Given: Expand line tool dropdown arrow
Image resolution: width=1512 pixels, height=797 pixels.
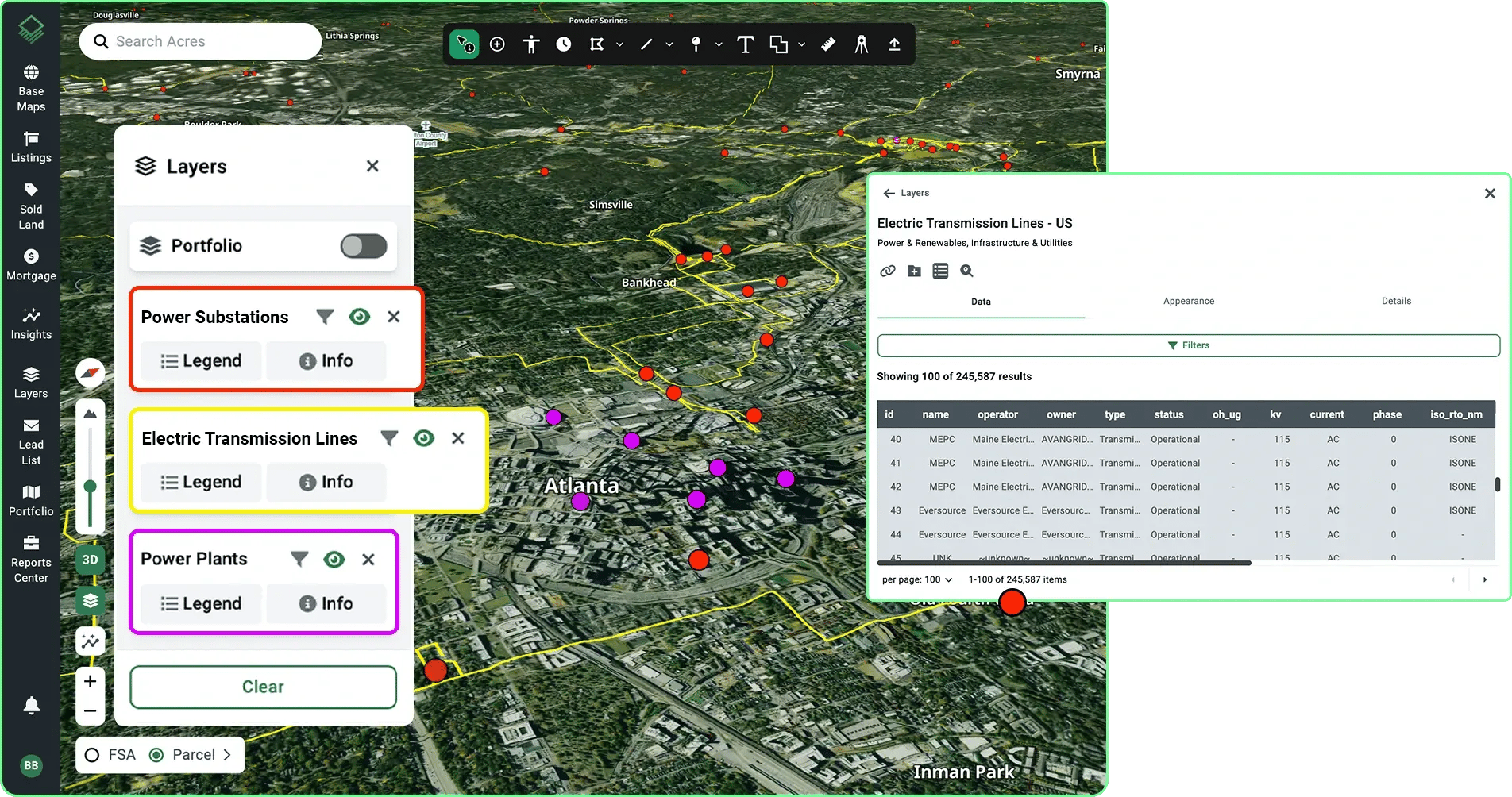Looking at the screenshot, I should (669, 44).
